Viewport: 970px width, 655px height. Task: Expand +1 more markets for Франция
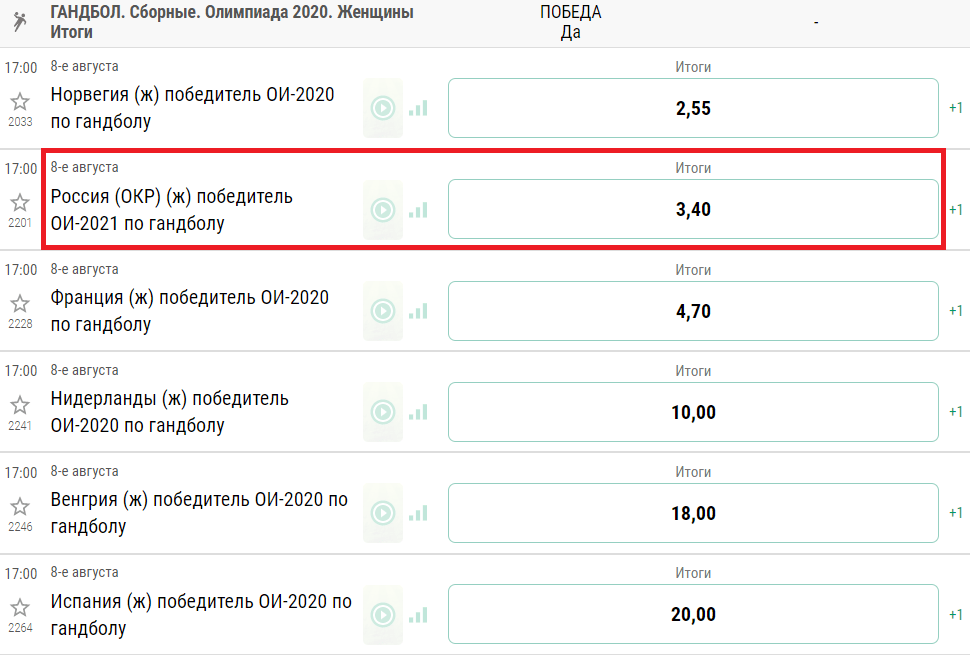(x=956, y=310)
